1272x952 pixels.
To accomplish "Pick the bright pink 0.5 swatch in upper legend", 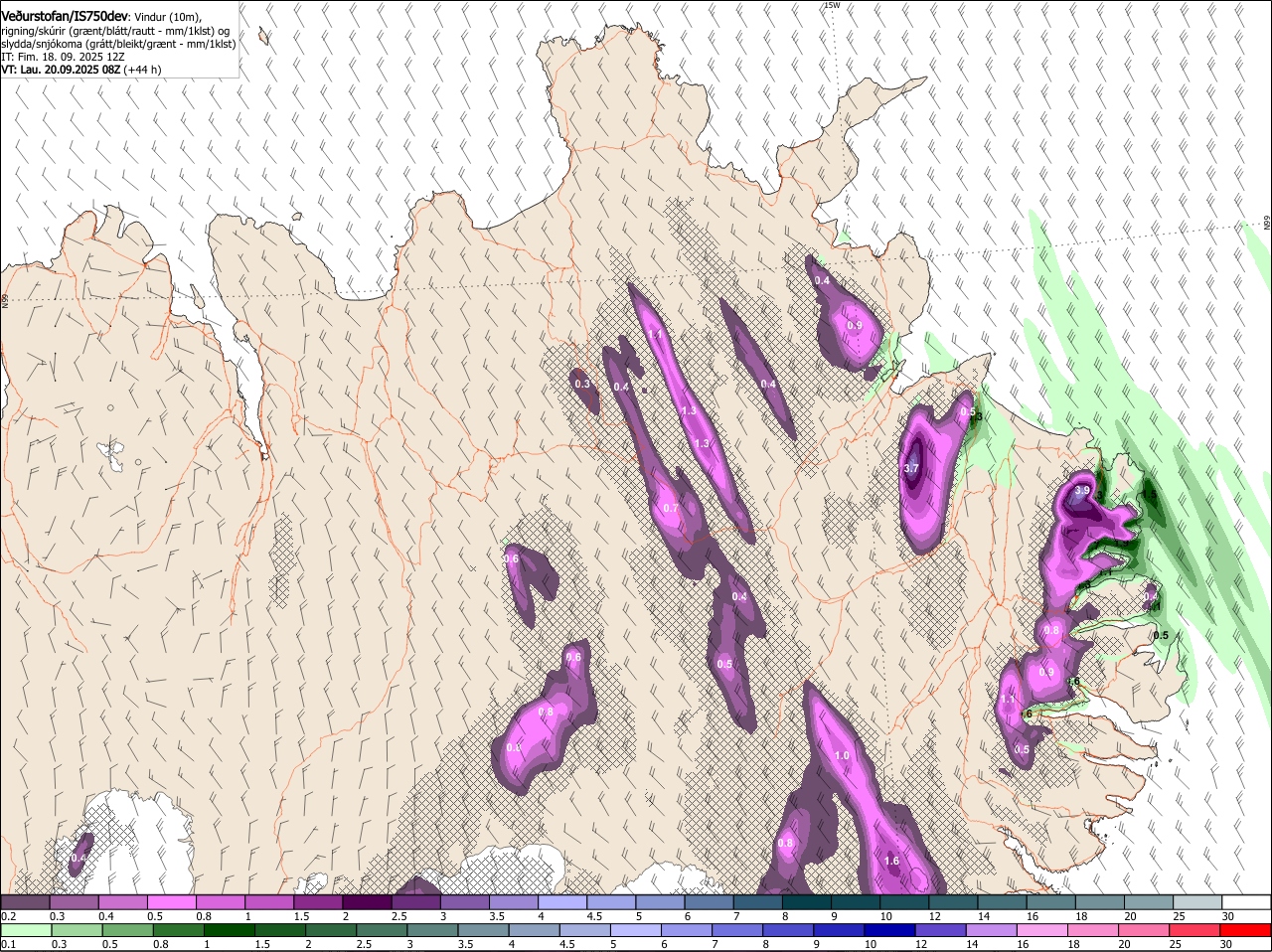I will click(171, 902).
